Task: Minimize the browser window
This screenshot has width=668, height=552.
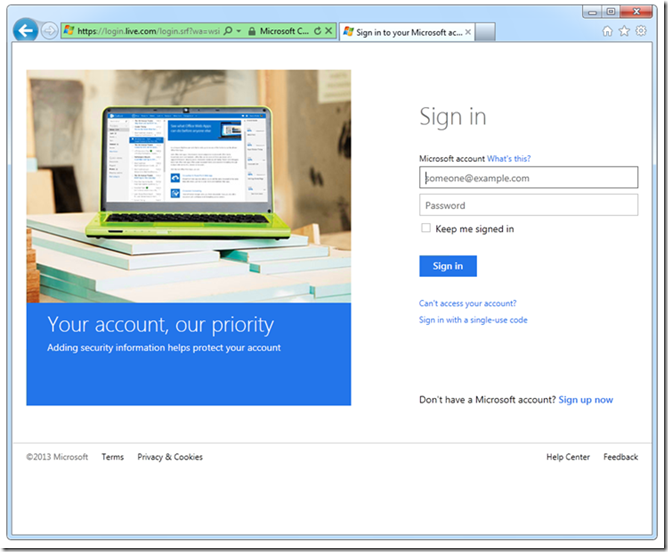Action: [x=592, y=12]
